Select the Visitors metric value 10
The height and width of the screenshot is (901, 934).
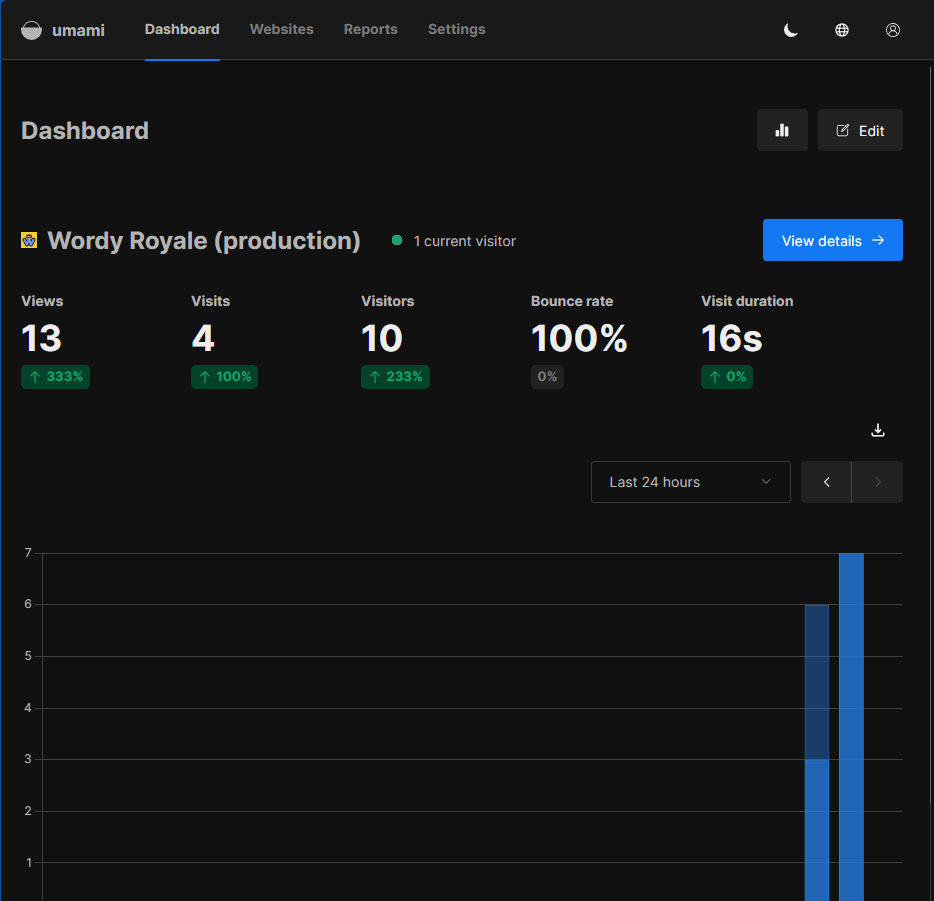tap(382, 338)
